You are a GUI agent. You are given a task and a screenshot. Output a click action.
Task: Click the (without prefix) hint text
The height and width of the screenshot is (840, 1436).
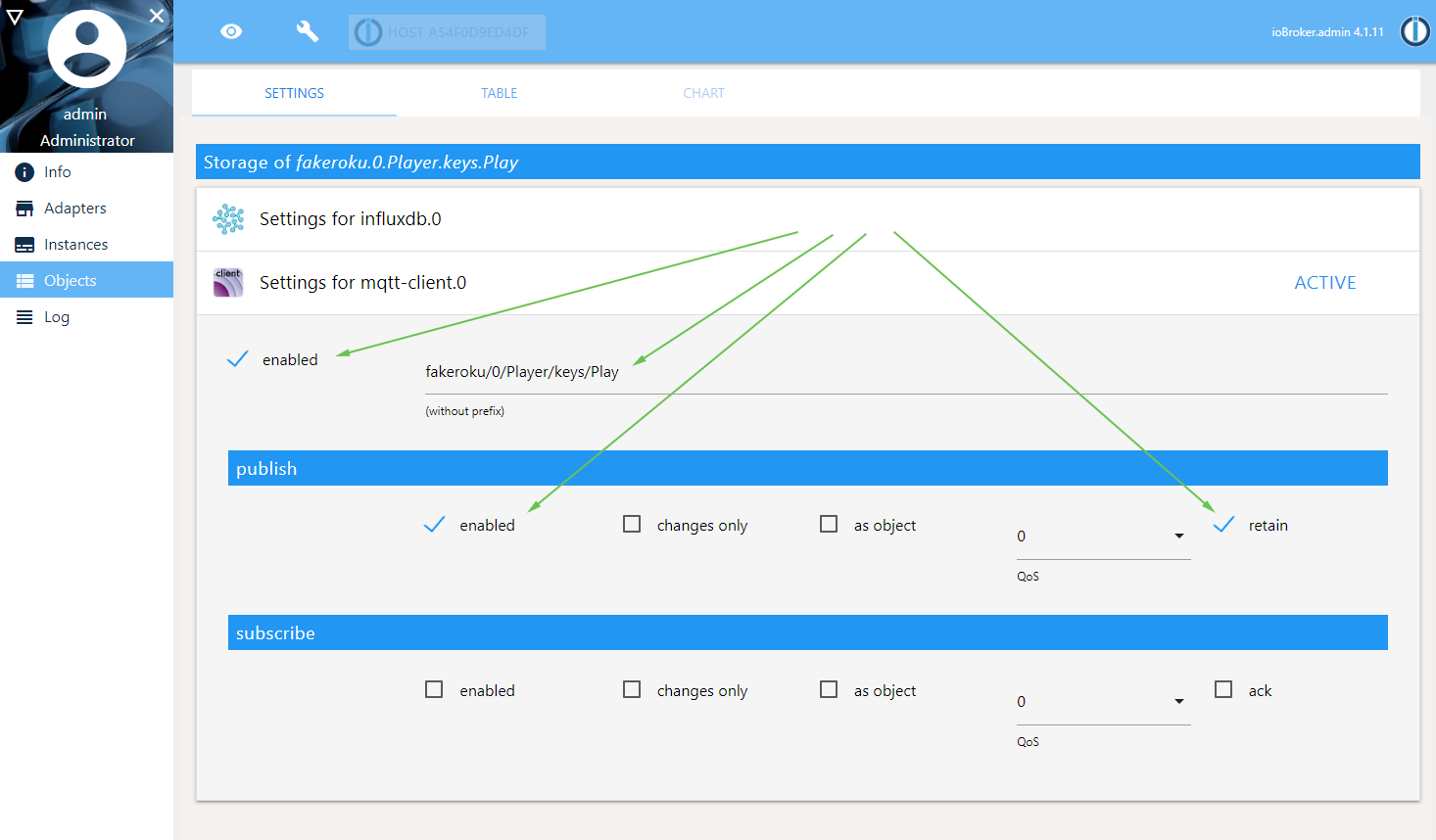465,411
